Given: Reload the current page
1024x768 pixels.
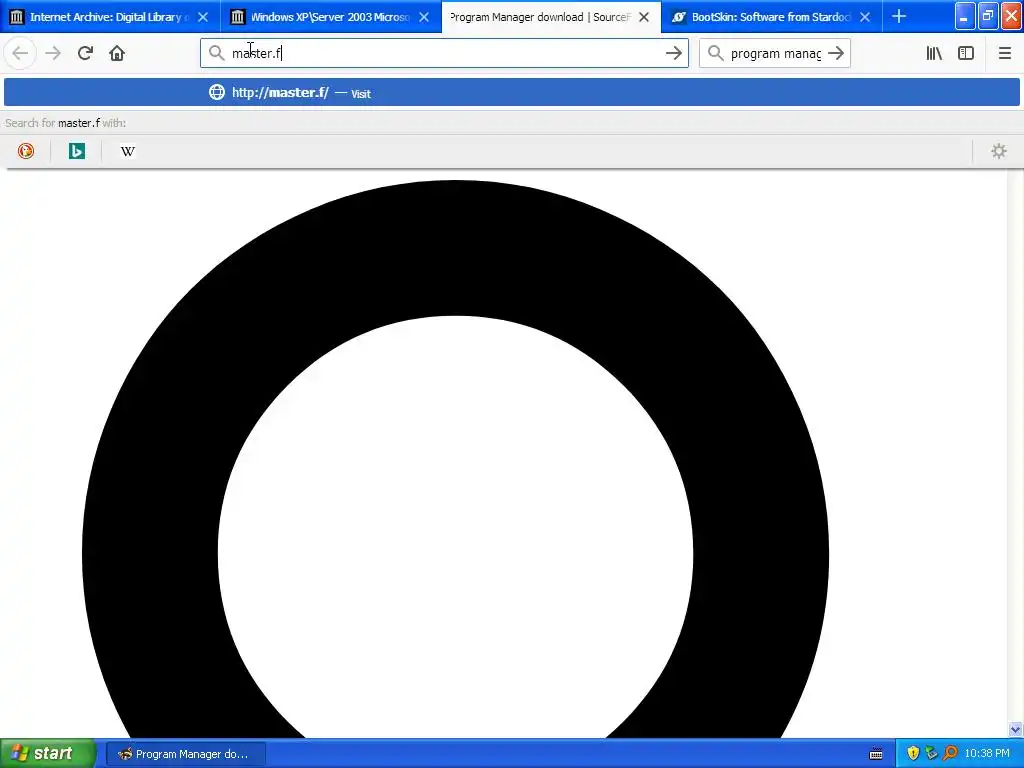Looking at the screenshot, I should tap(85, 54).
